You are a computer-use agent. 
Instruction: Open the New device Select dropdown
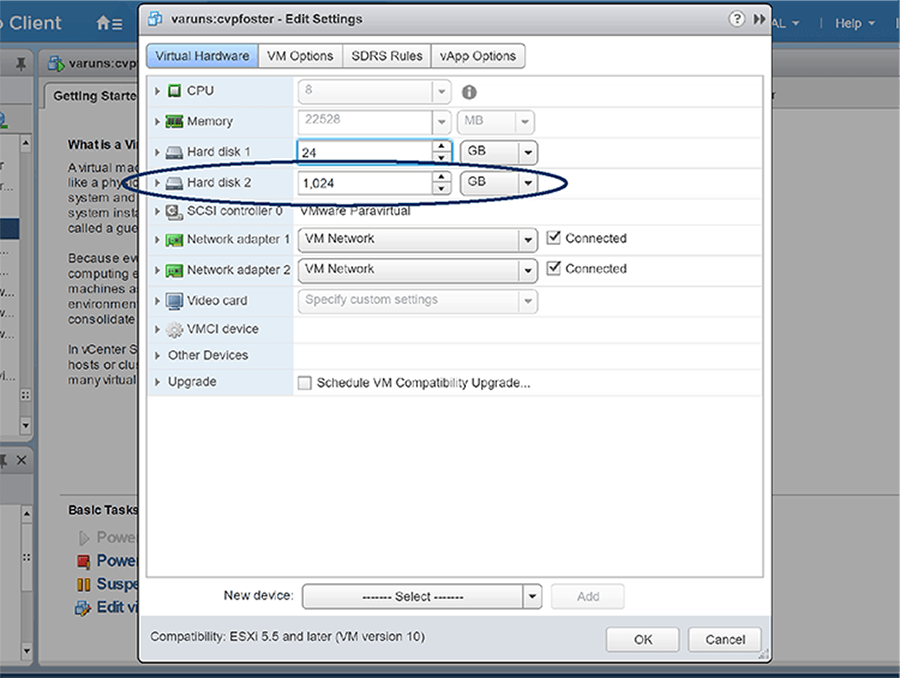pyautogui.click(x=422, y=596)
